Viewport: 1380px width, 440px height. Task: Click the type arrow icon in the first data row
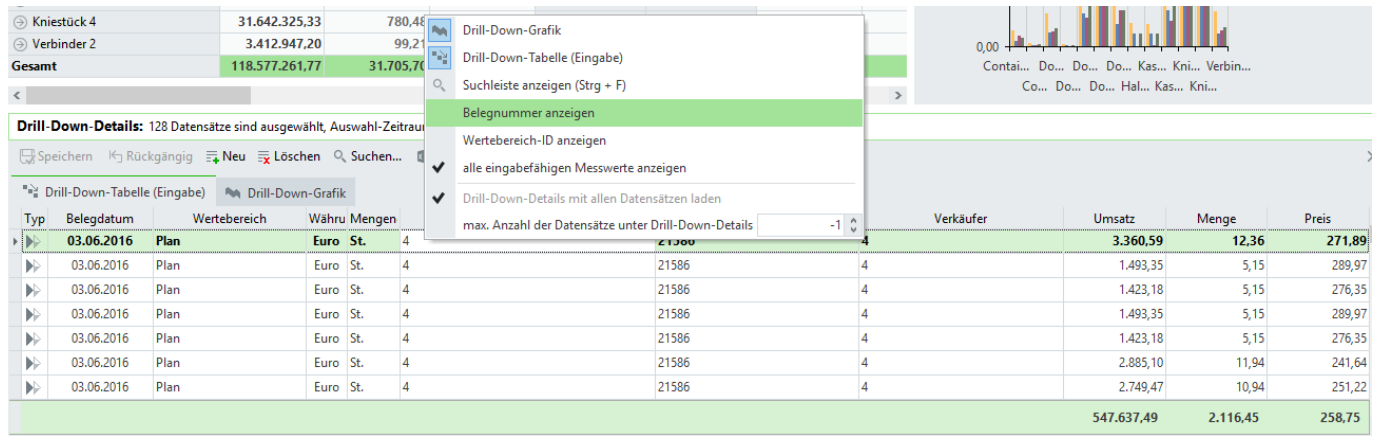click(x=35, y=241)
